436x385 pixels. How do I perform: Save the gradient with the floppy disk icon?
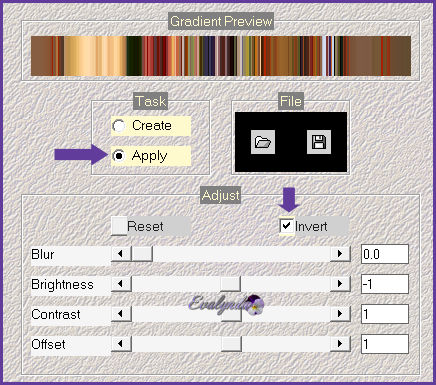pyautogui.click(x=319, y=142)
